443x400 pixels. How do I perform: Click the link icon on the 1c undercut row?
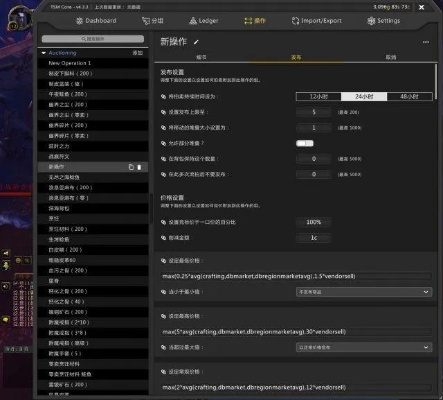click(x=163, y=238)
